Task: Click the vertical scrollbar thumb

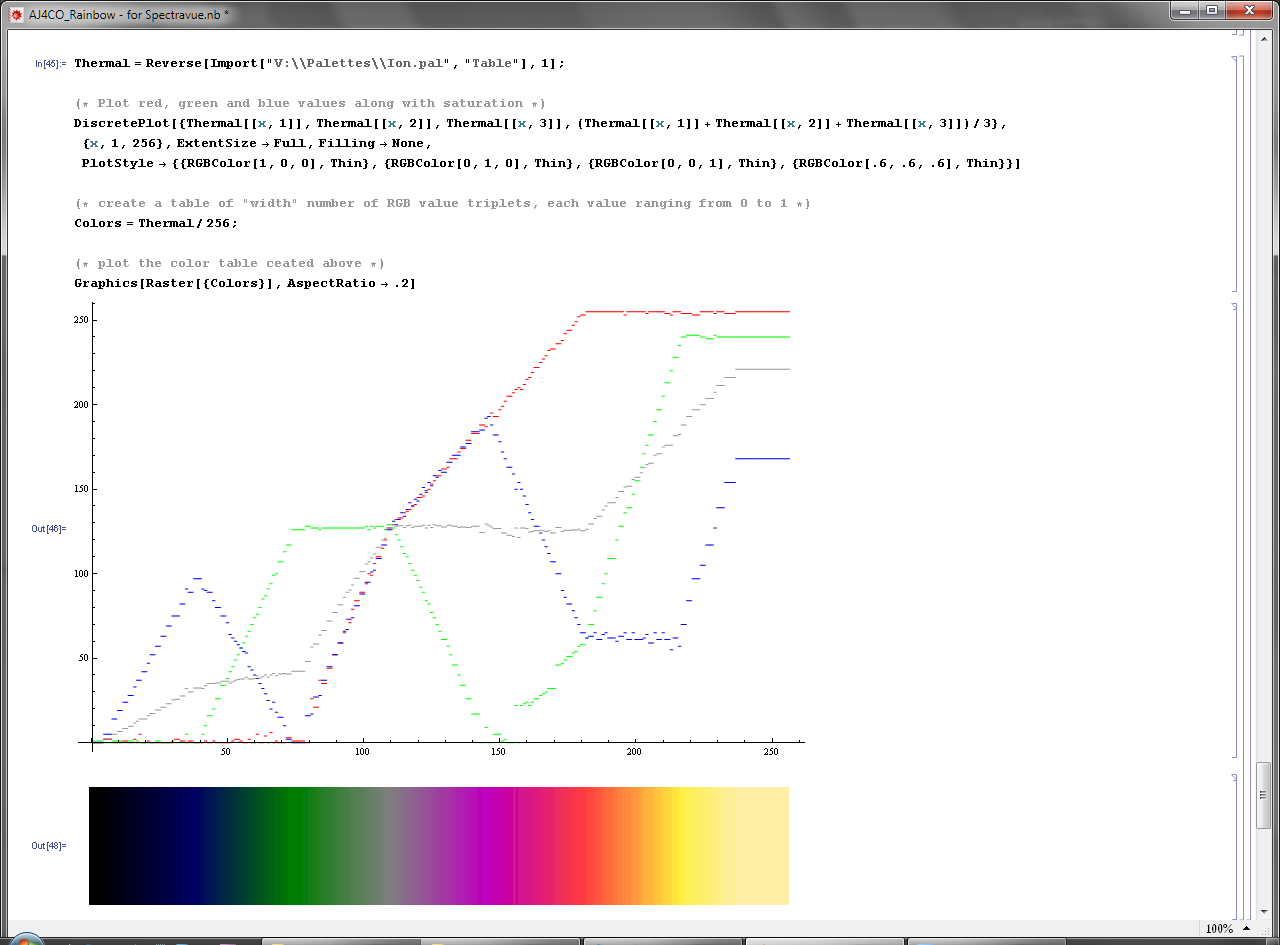Action: [x=1264, y=795]
